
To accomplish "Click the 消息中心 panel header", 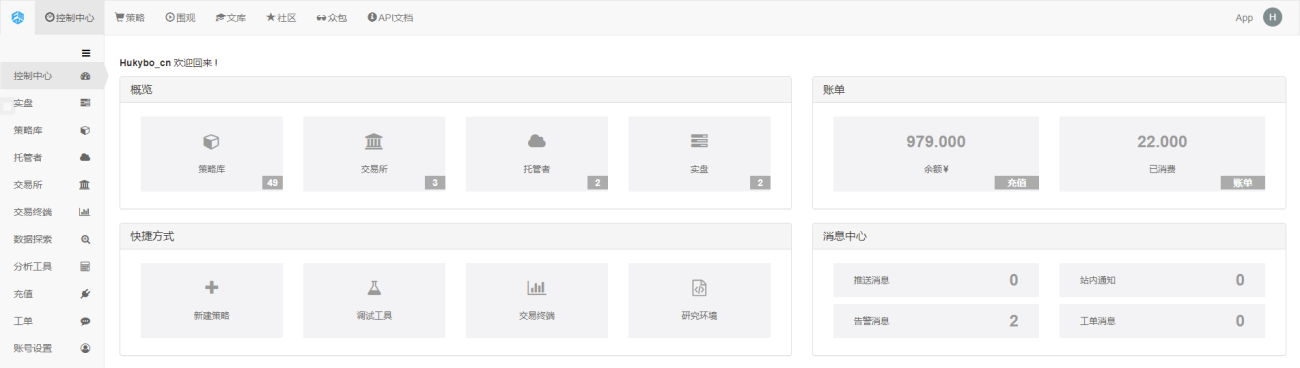I will pyautogui.click(x=1049, y=236).
